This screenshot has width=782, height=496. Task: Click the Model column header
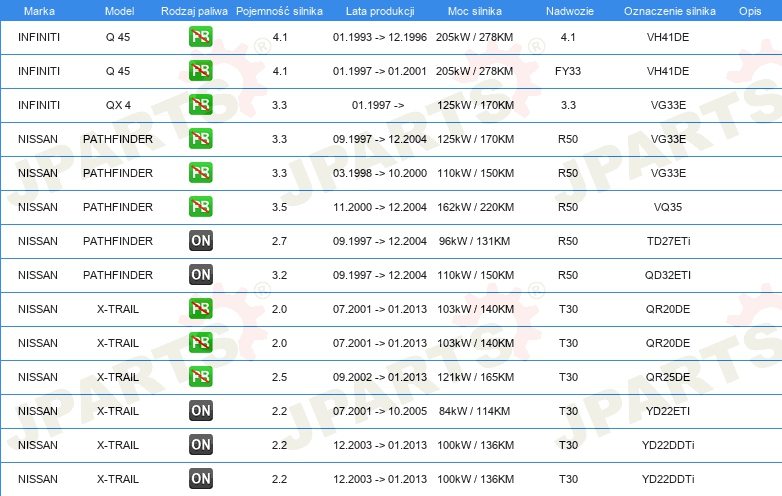[x=119, y=11]
